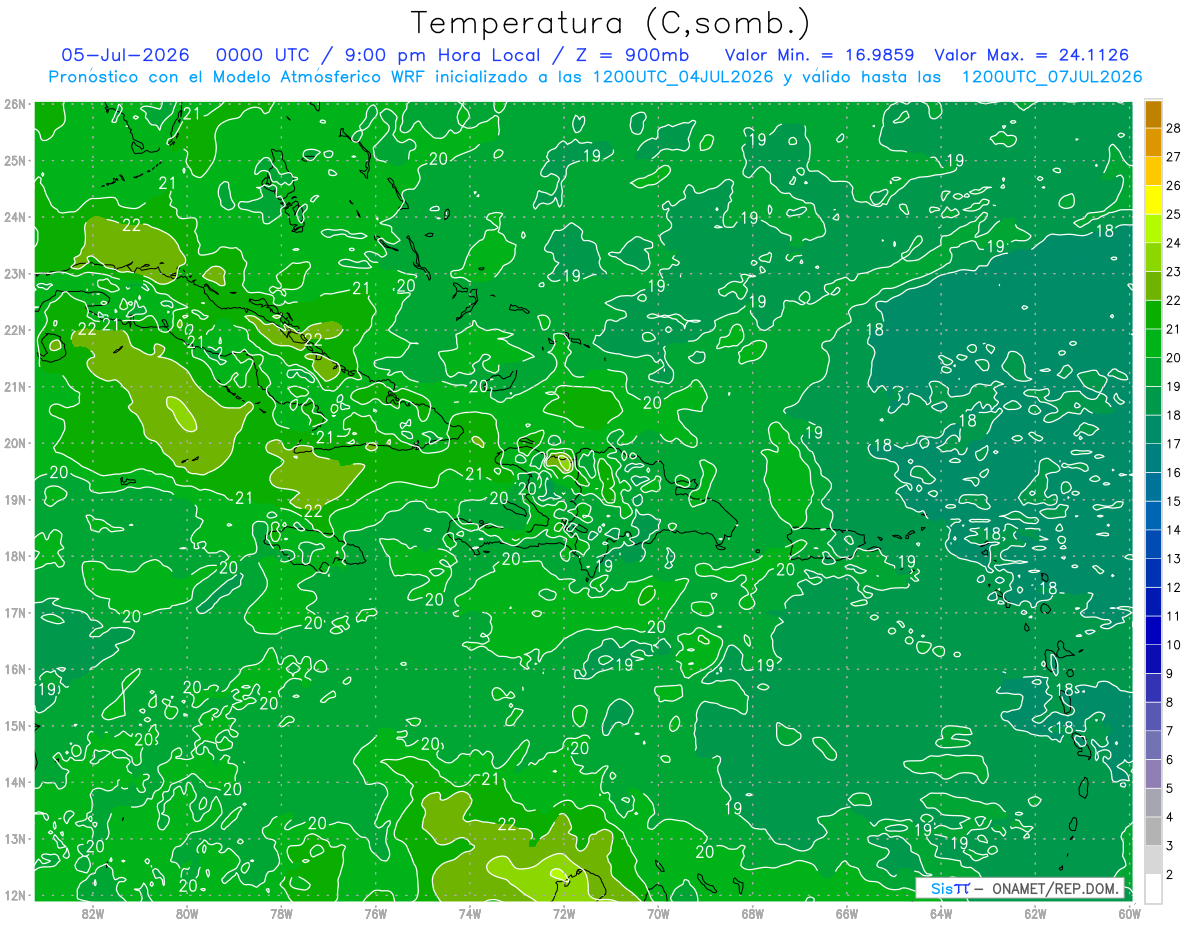Click longitude axis label '62W'
Screen dimensions: 1200x927
(x=1035, y=913)
